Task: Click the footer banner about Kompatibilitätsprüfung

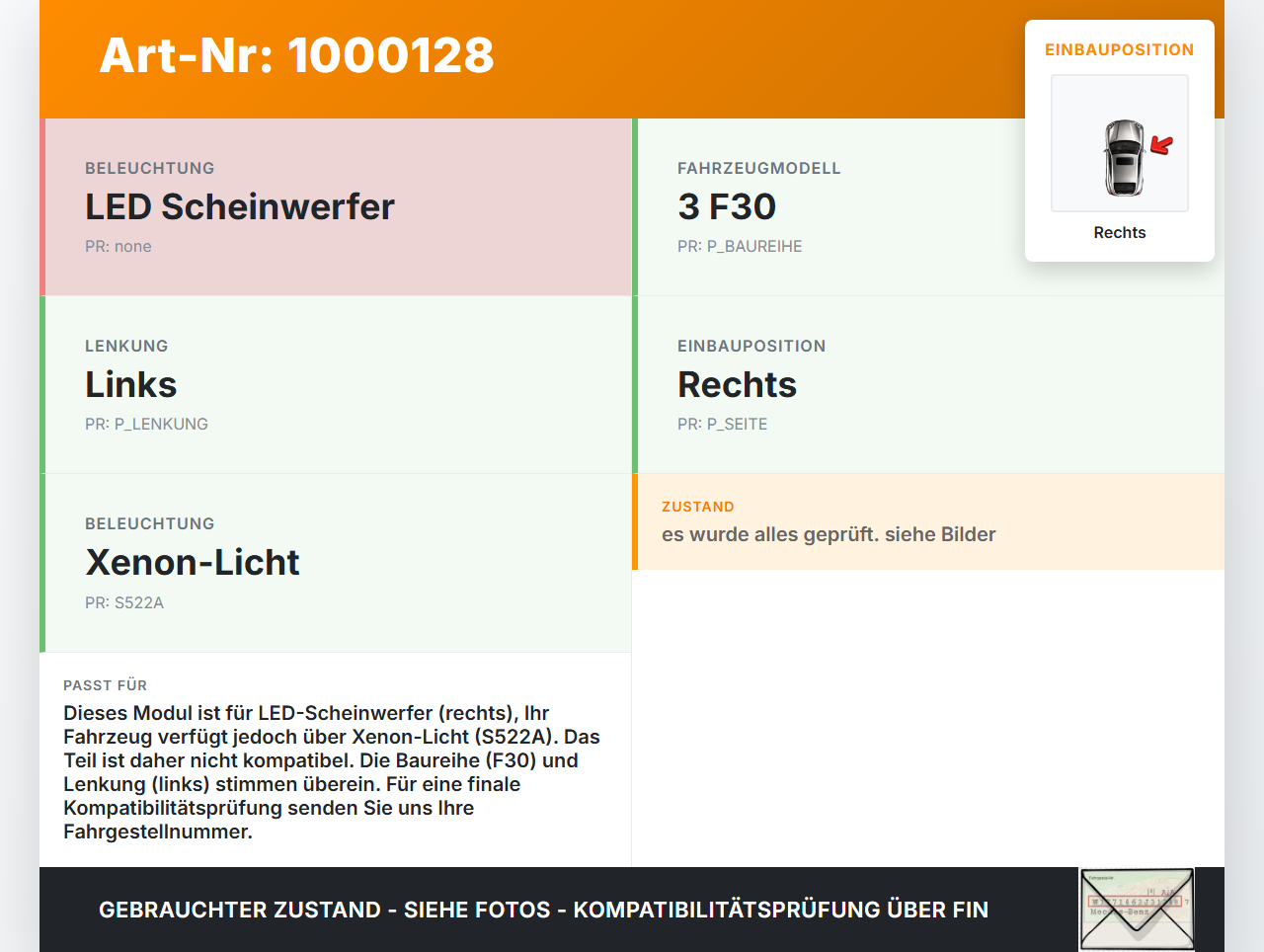Action: click(543, 909)
